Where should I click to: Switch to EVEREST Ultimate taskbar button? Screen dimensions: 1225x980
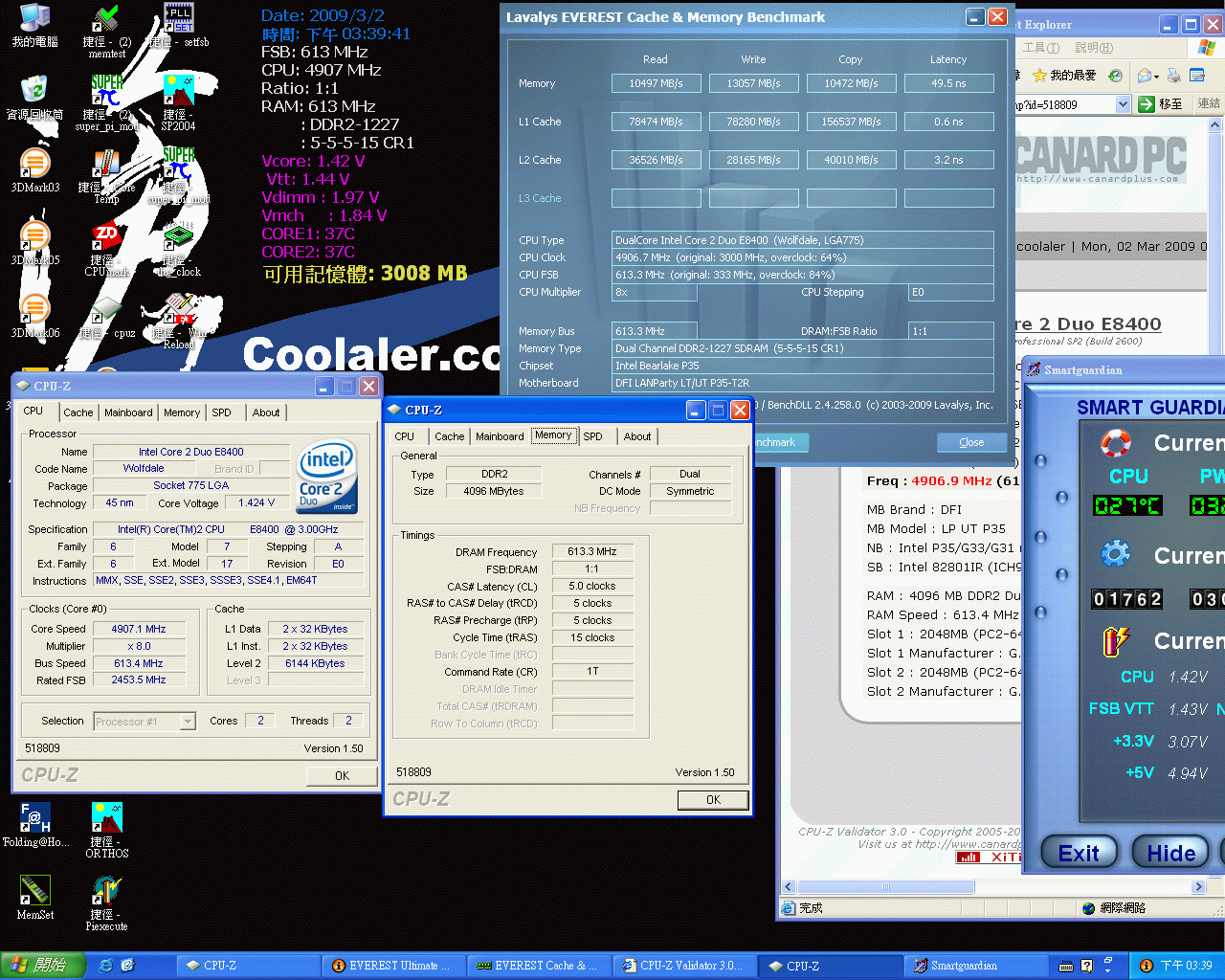pos(393,966)
